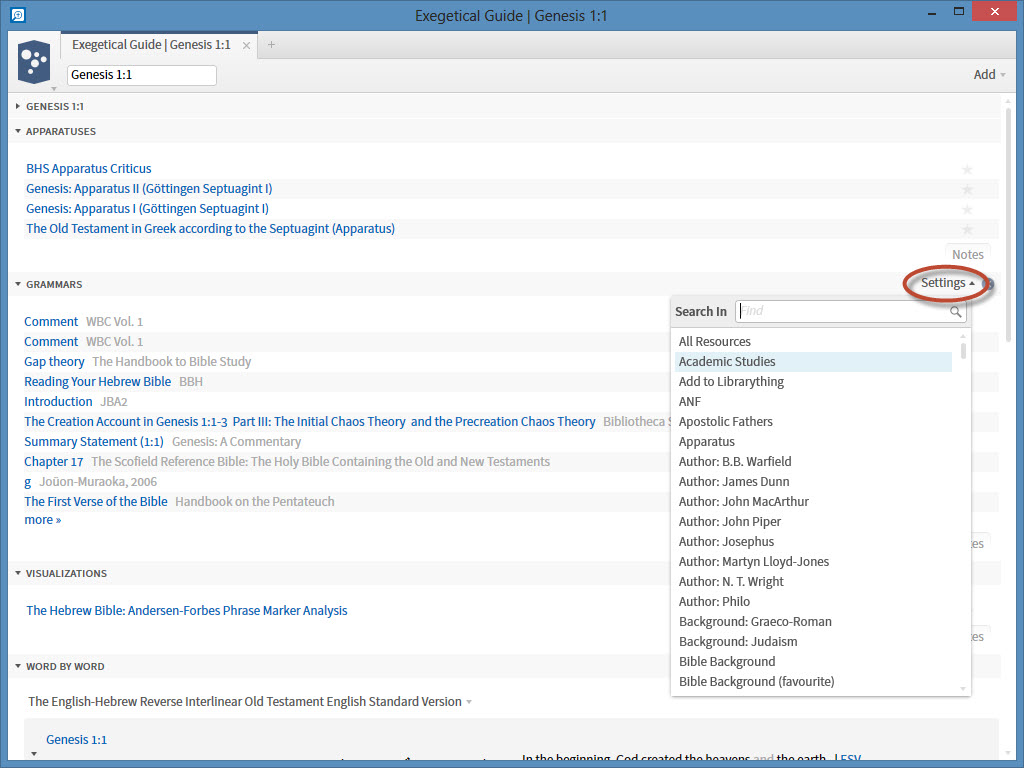Image resolution: width=1024 pixels, height=768 pixels.
Task: Click the search magnifier in Search In box
Action: (955, 312)
